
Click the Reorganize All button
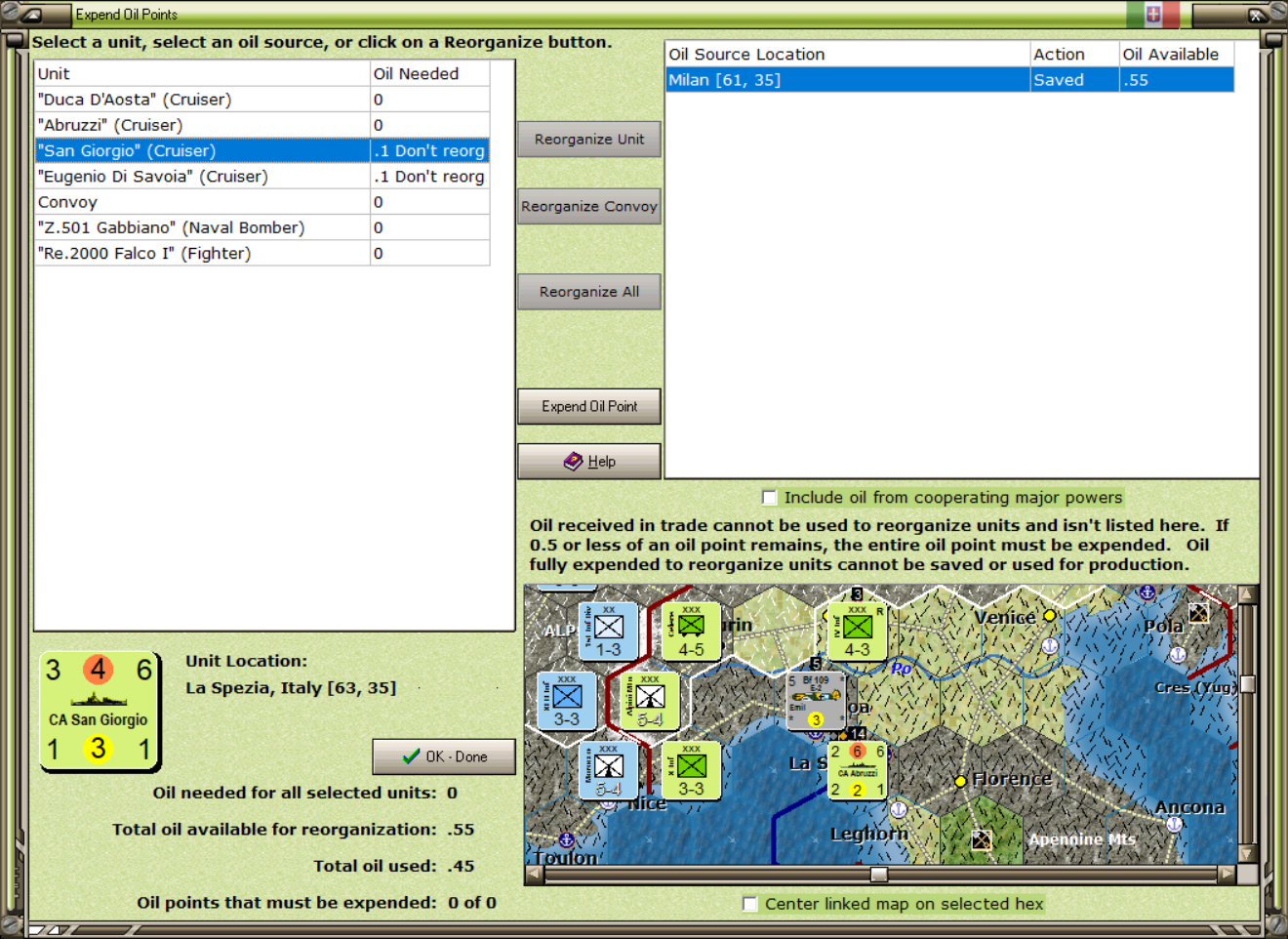click(x=589, y=292)
